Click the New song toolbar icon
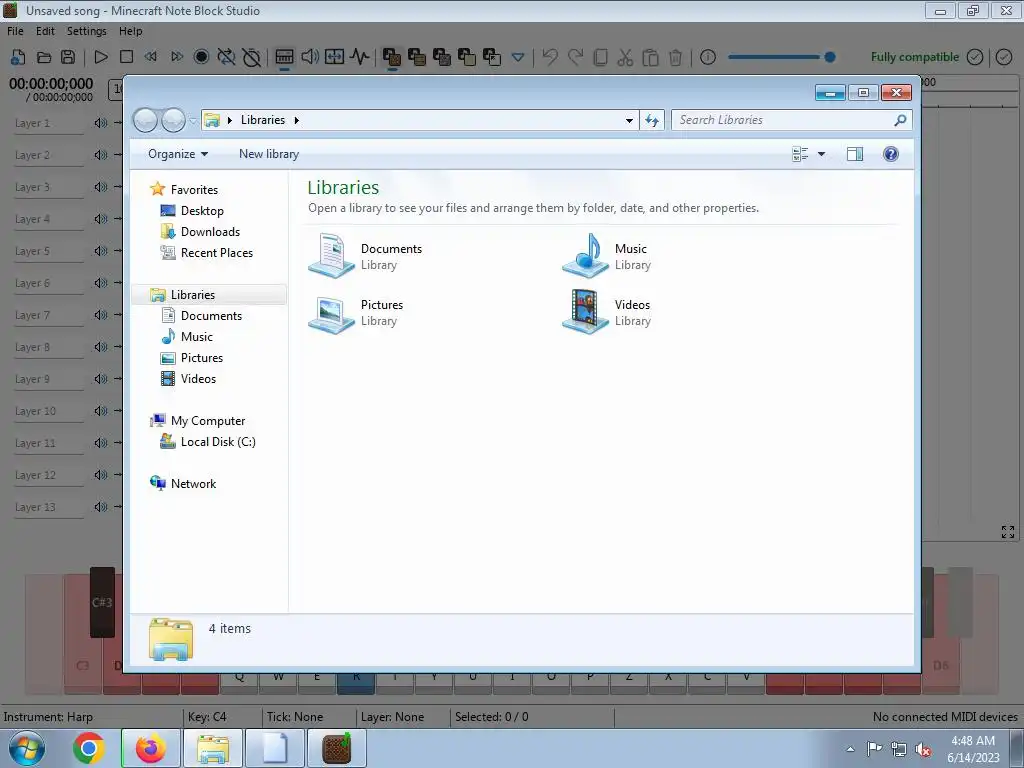1024x768 pixels. [x=18, y=57]
